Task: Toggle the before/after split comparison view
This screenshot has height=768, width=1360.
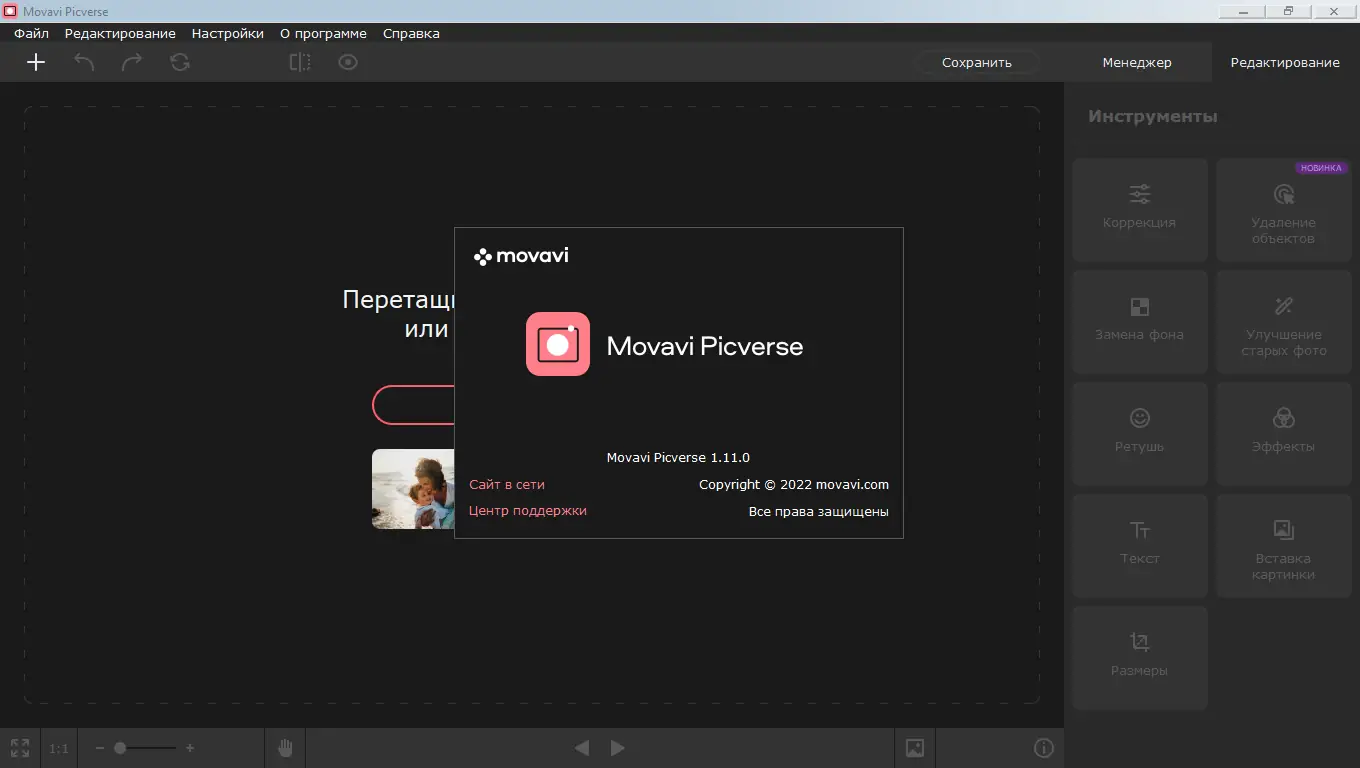Action: coord(300,62)
